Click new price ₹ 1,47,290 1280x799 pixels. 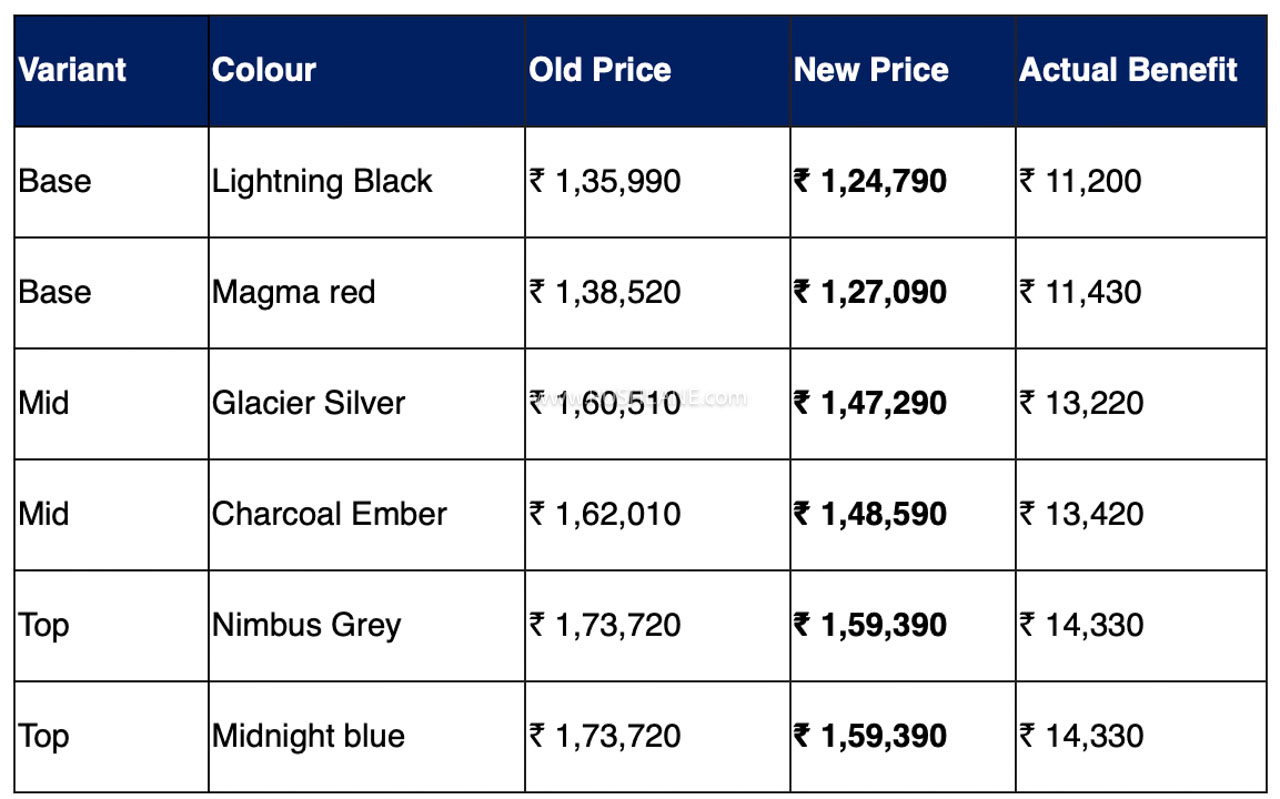pyautogui.click(x=870, y=403)
